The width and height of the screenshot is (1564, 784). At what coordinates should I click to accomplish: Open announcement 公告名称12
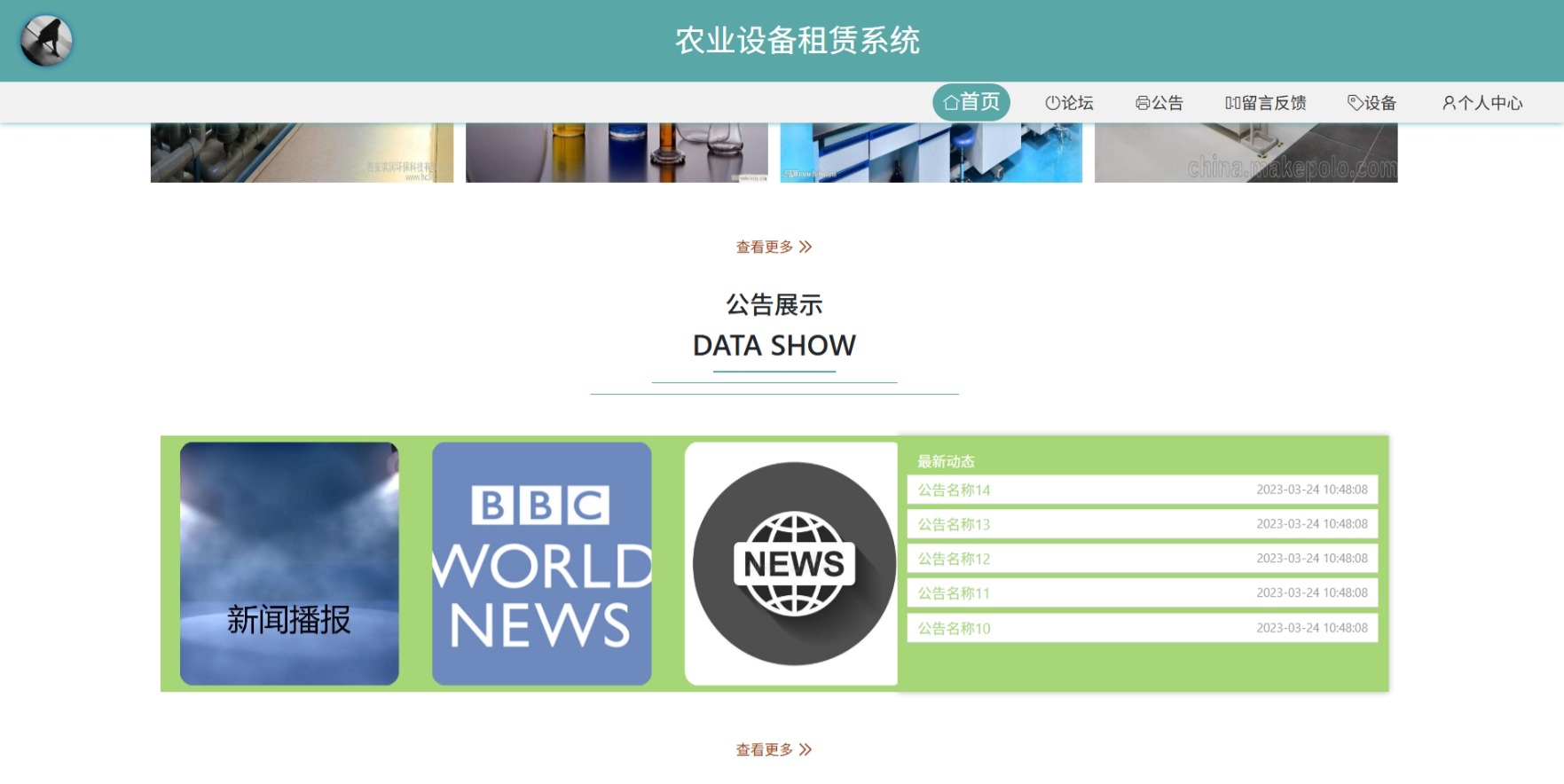pyautogui.click(x=1143, y=559)
